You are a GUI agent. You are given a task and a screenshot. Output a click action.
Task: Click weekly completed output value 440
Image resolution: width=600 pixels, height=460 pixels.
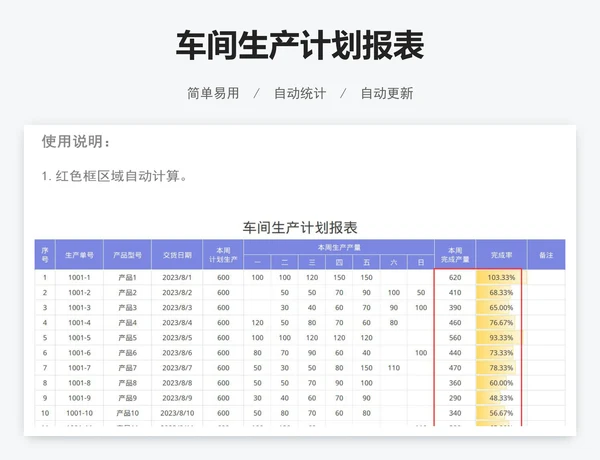pyautogui.click(x=455, y=353)
